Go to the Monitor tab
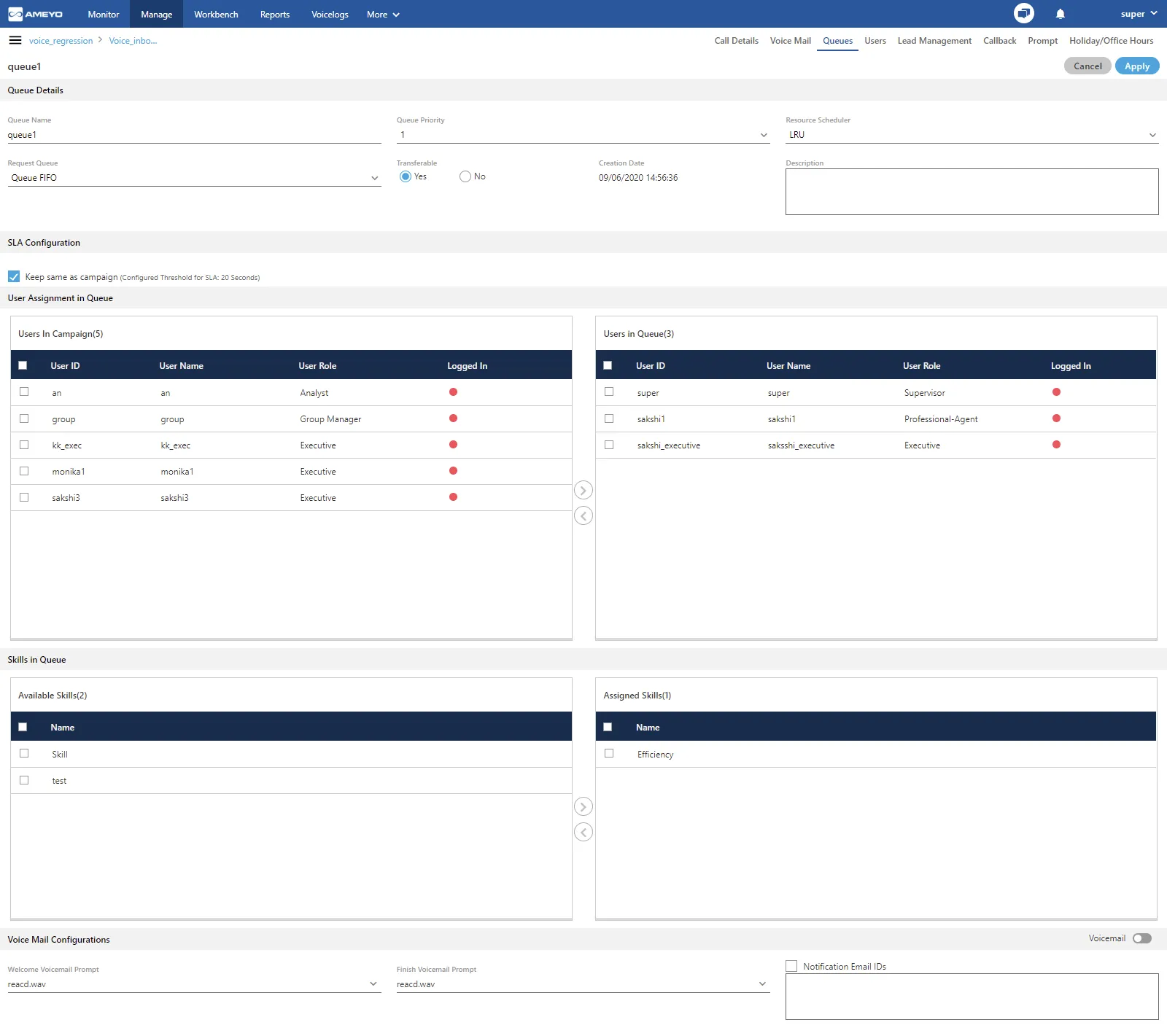The width and height of the screenshot is (1167, 1036). (x=104, y=14)
